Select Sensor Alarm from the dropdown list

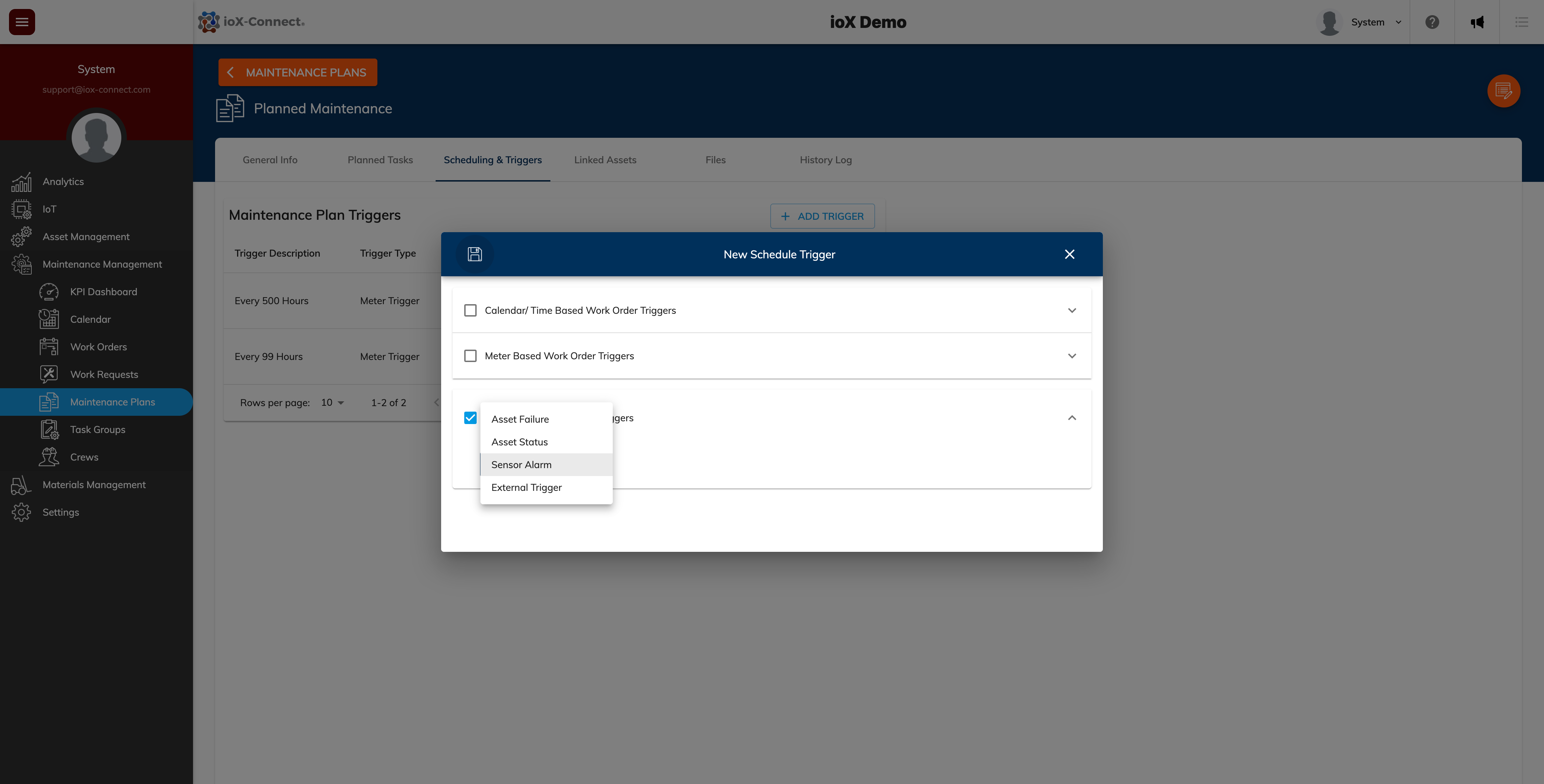pyautogui.click(x=521, y=464)
